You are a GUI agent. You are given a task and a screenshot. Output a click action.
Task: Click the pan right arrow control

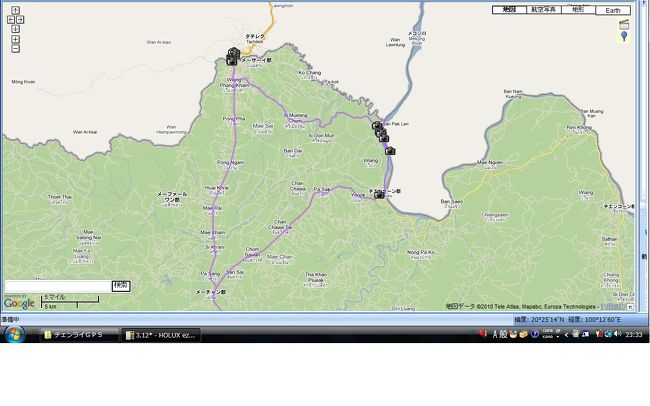[21, 19]
